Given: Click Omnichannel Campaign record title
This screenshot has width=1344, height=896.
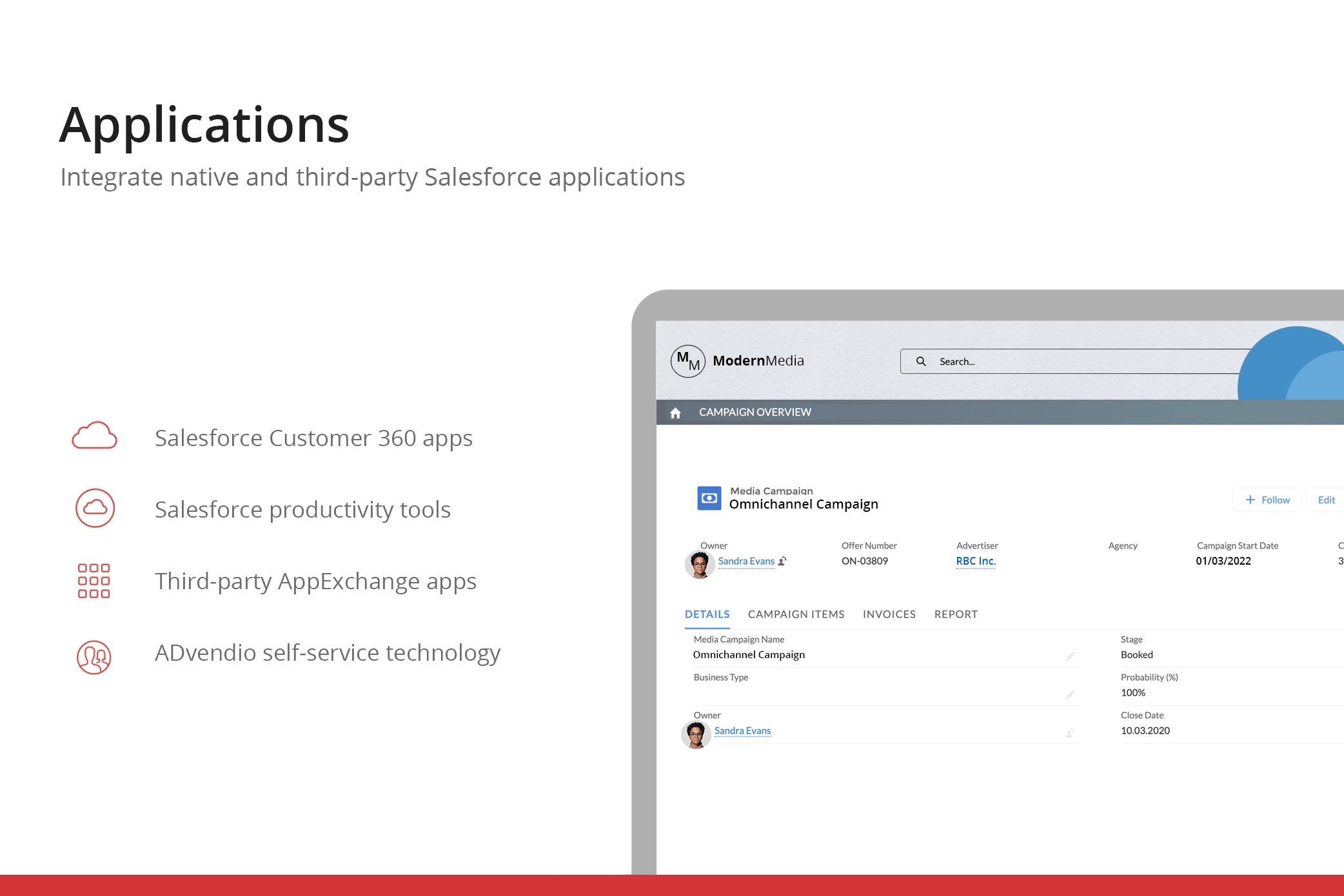Looking at the screenshot, I should pos(804,504).
